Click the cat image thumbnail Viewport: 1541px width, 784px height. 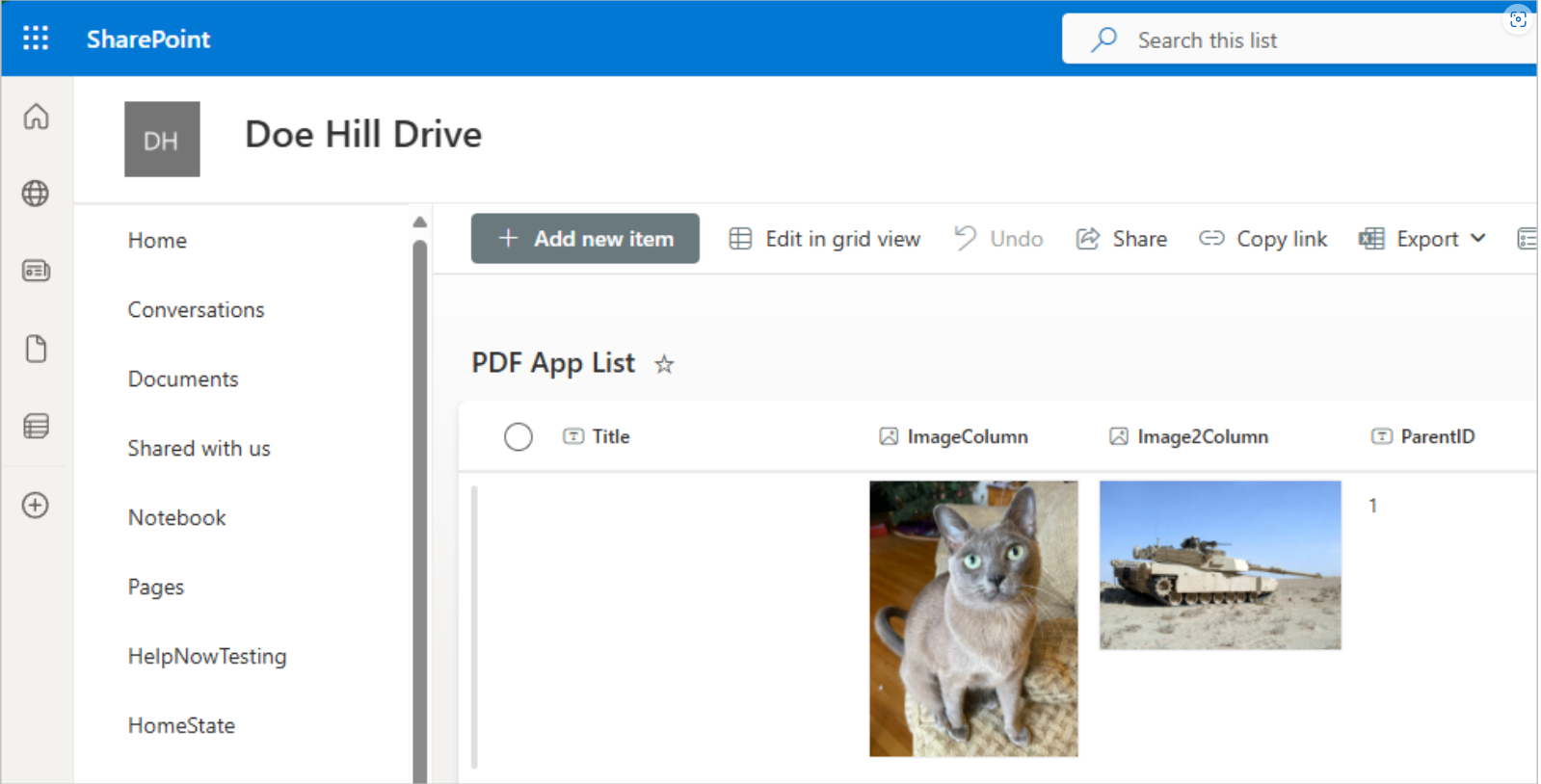coord(973,618)
